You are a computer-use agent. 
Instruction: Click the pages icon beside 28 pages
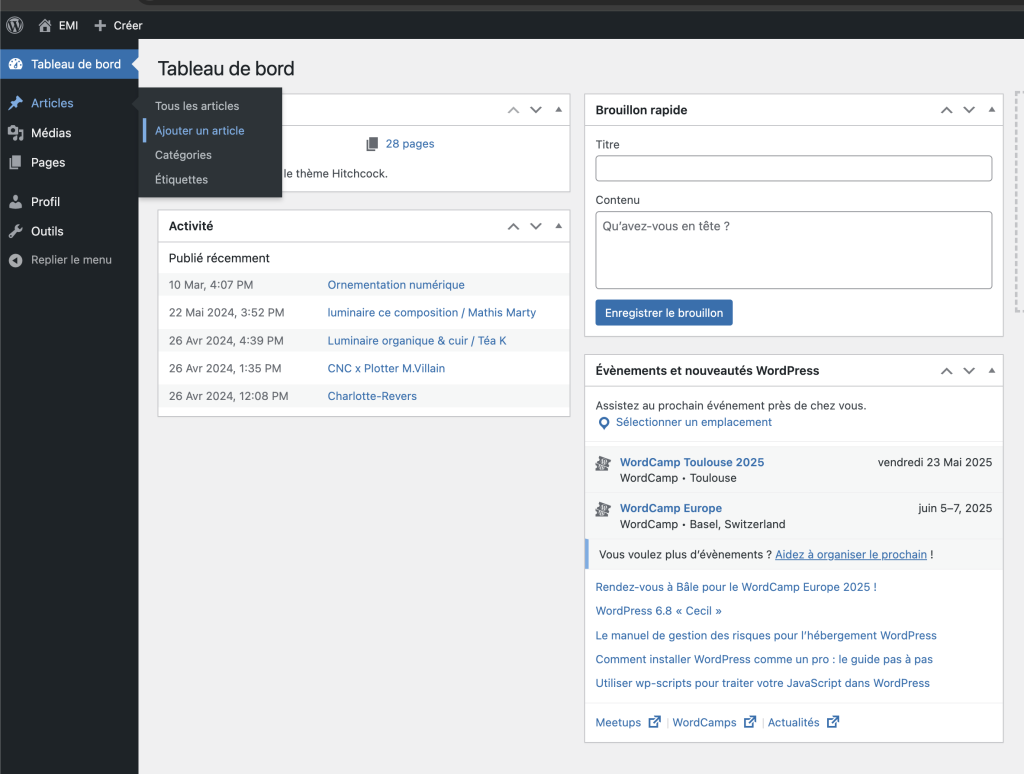pyautogui.click(x=372, y=144)
